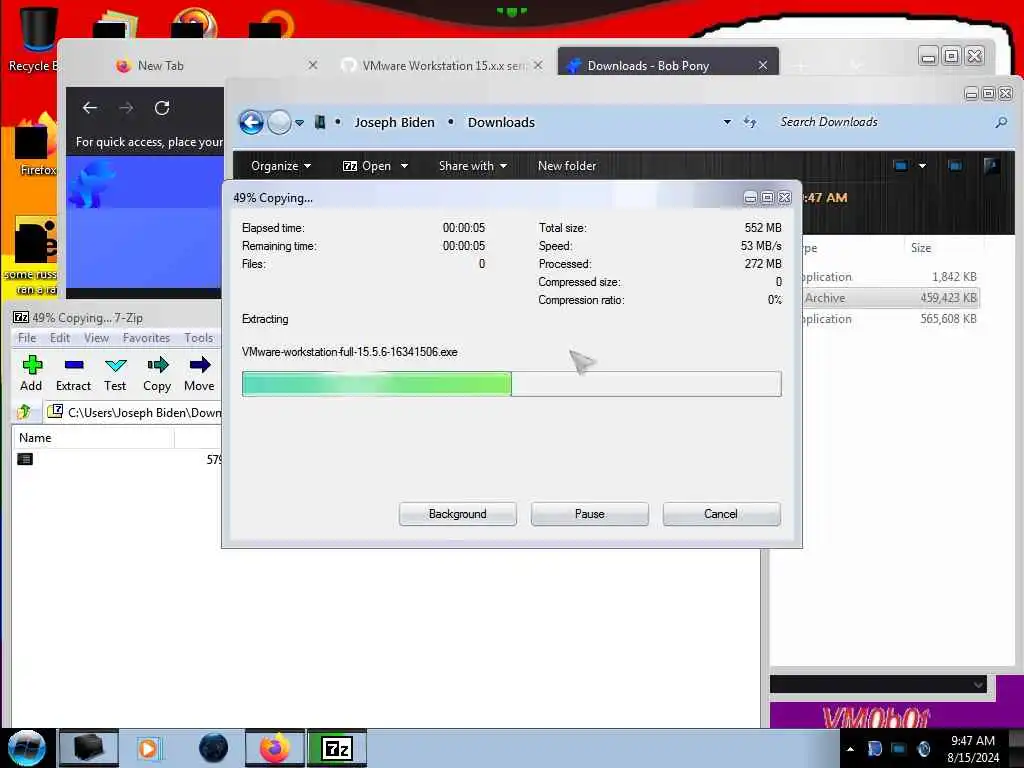Open the media player taskbar icon
Viewport: 1024px width, 768px height.
click(x=148, y=748)
